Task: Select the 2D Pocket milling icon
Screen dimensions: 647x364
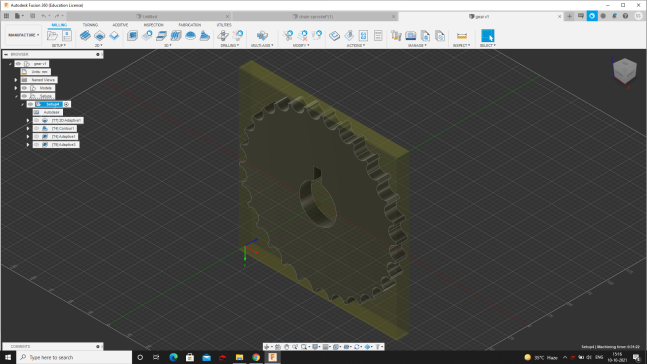Action: [x=99, y=35]
